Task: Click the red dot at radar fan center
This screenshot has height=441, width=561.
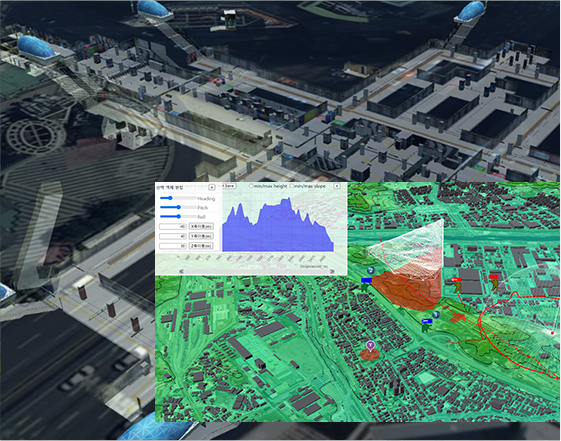Action: point(552,333)
